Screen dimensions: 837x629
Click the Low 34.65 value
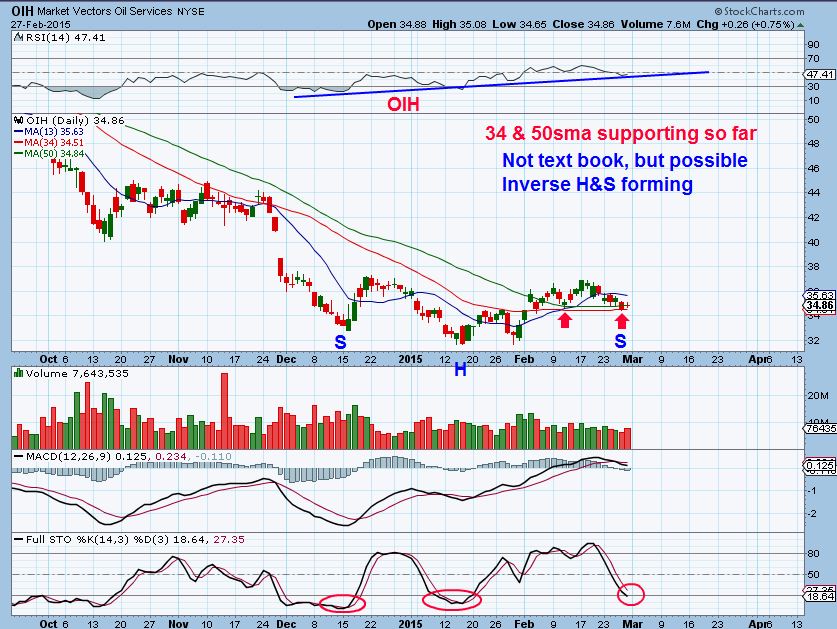click(x=519, y=24)
